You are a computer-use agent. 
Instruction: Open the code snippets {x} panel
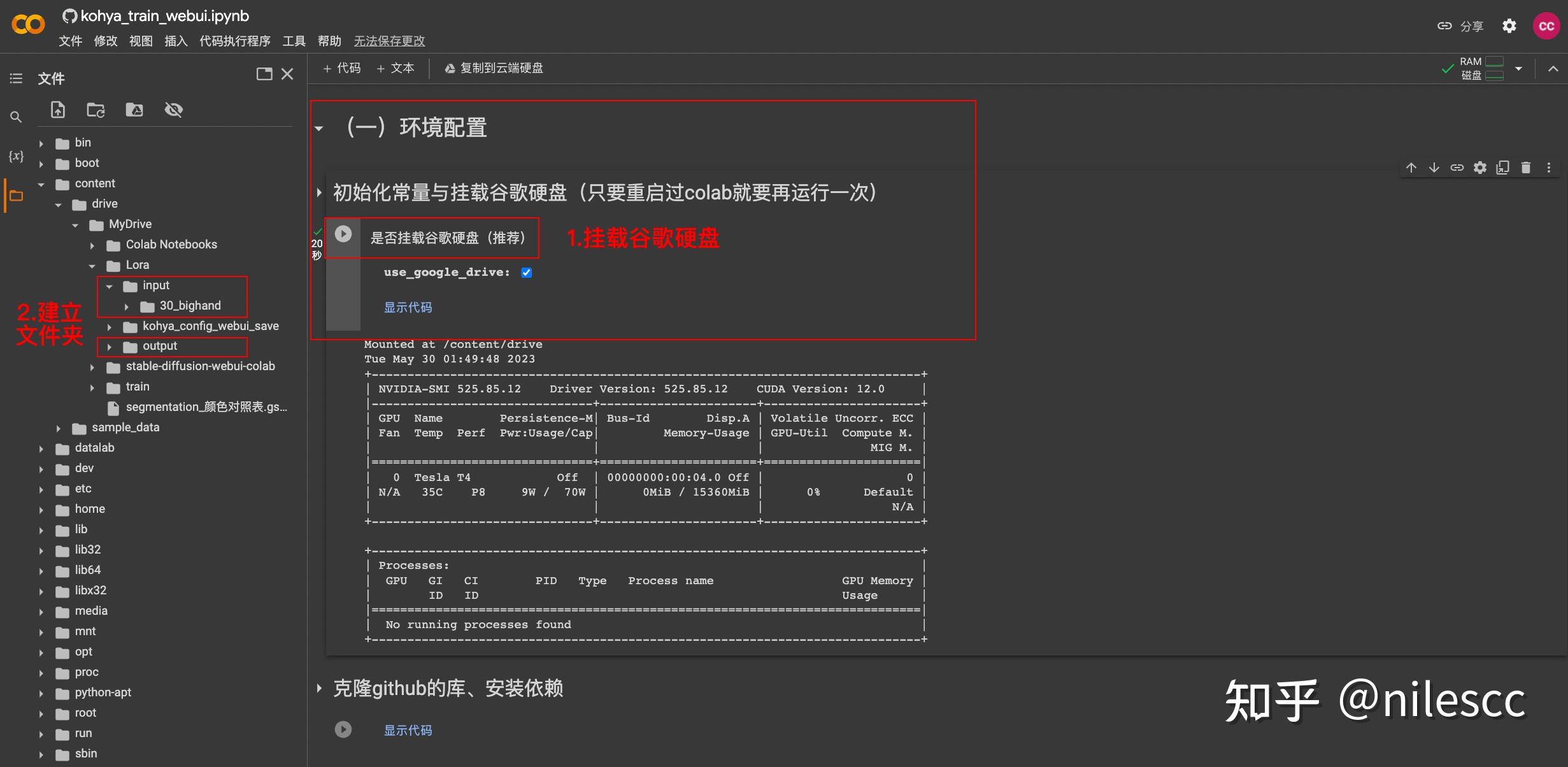coord(16,155)
